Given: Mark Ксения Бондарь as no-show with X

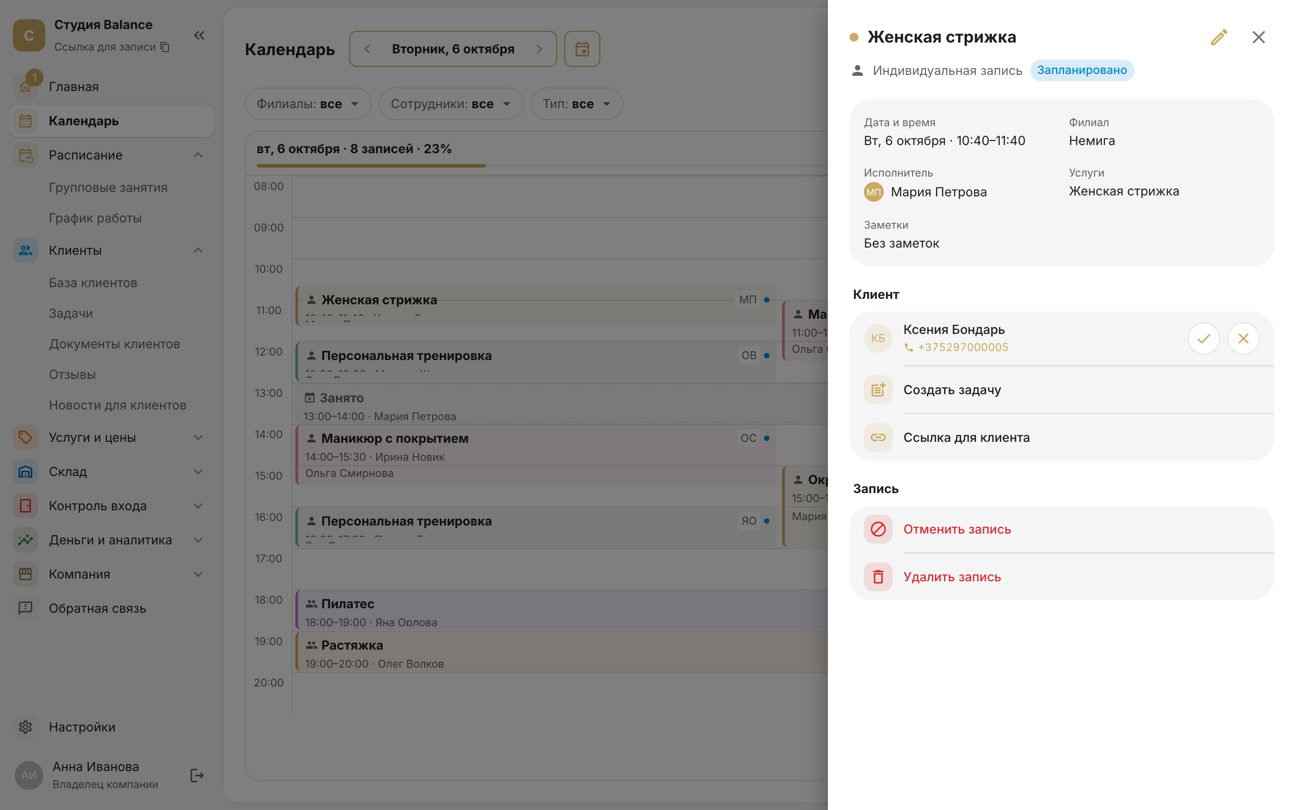Looking at the screenshot, I should point(1243,339).
